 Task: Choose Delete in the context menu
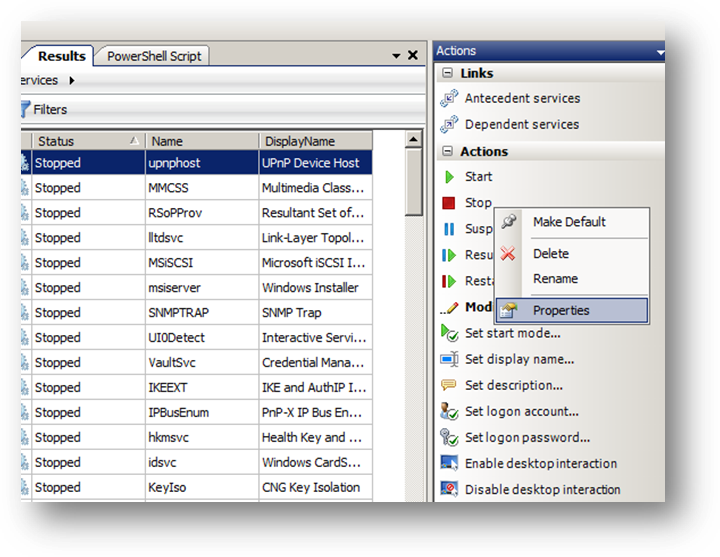[x=550, y=254]
